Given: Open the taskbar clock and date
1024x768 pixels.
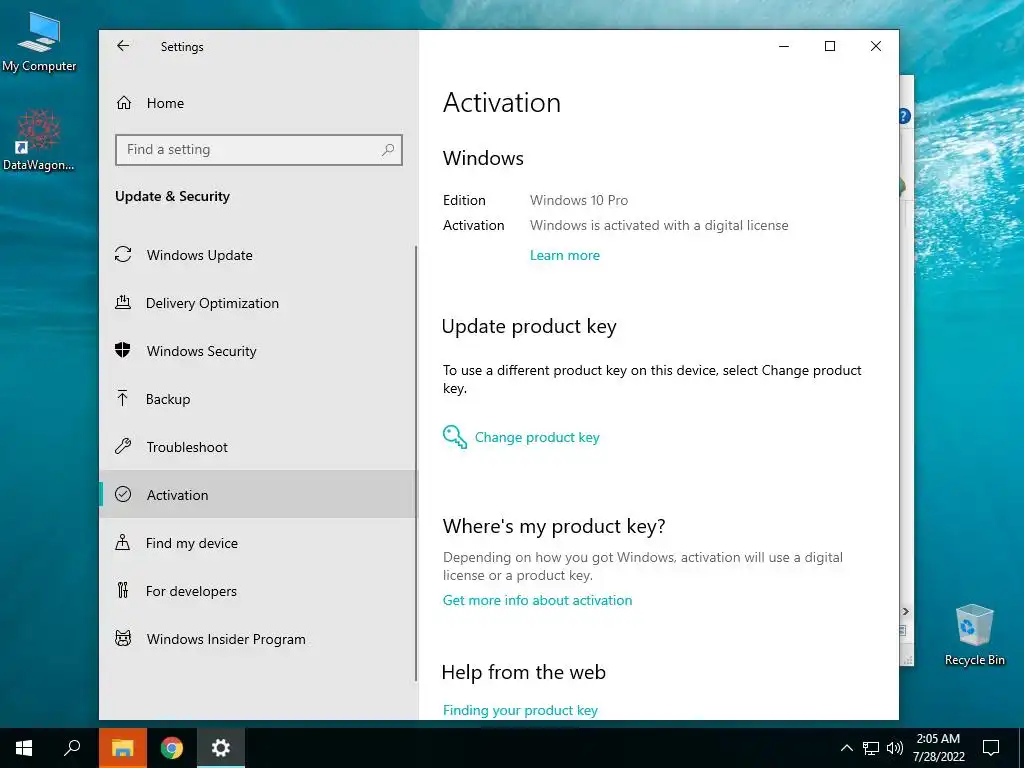Looking at the screenshot, I should tap(938, 748).
